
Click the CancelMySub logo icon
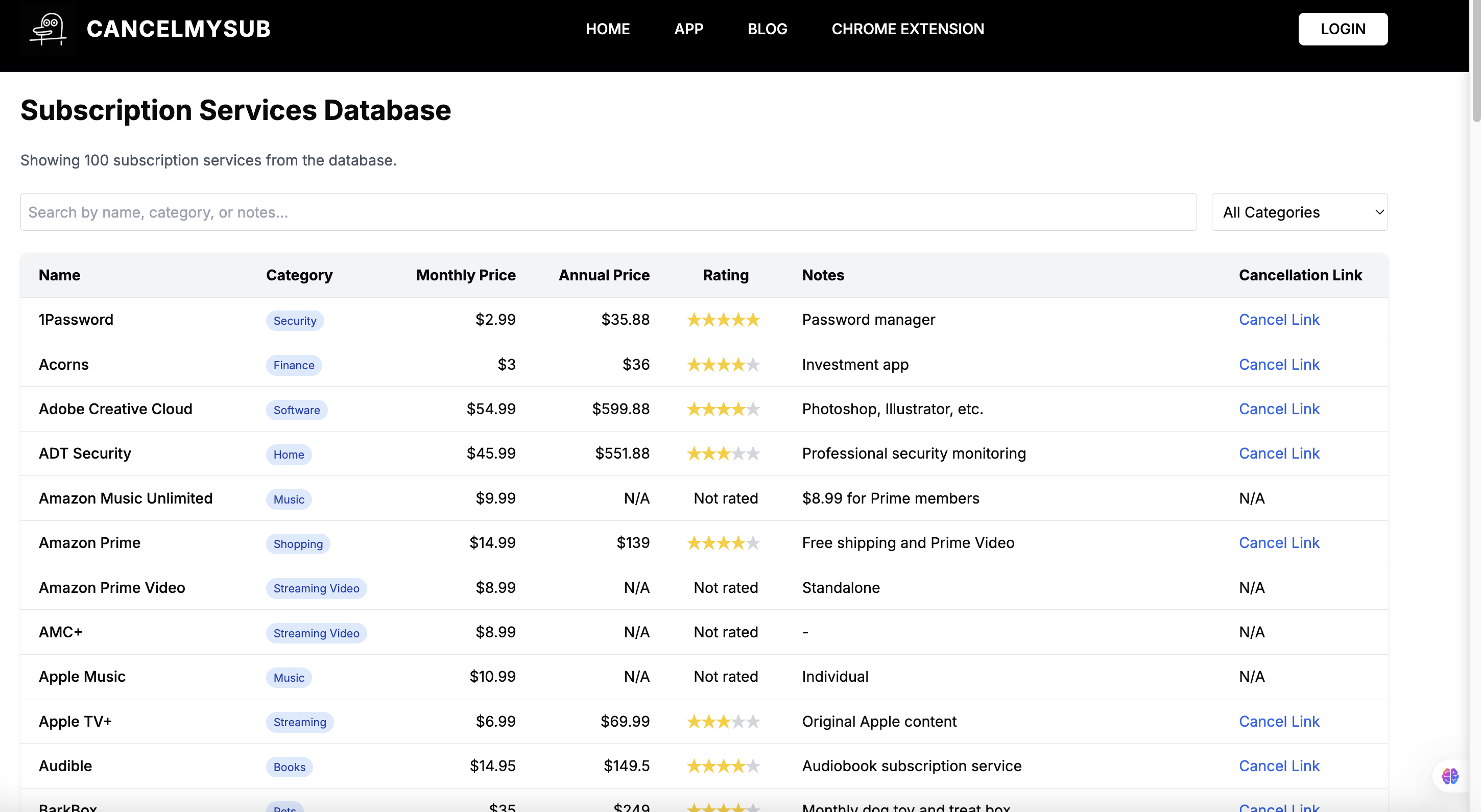tap(49, 29)
